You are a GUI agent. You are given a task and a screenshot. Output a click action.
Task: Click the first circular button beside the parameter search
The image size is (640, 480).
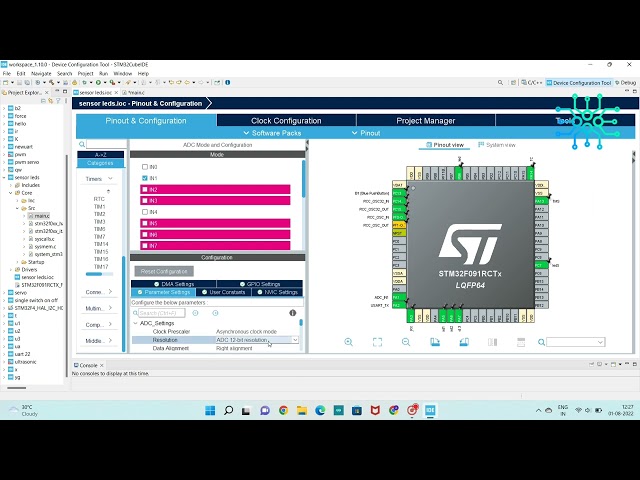coord(195,313)
